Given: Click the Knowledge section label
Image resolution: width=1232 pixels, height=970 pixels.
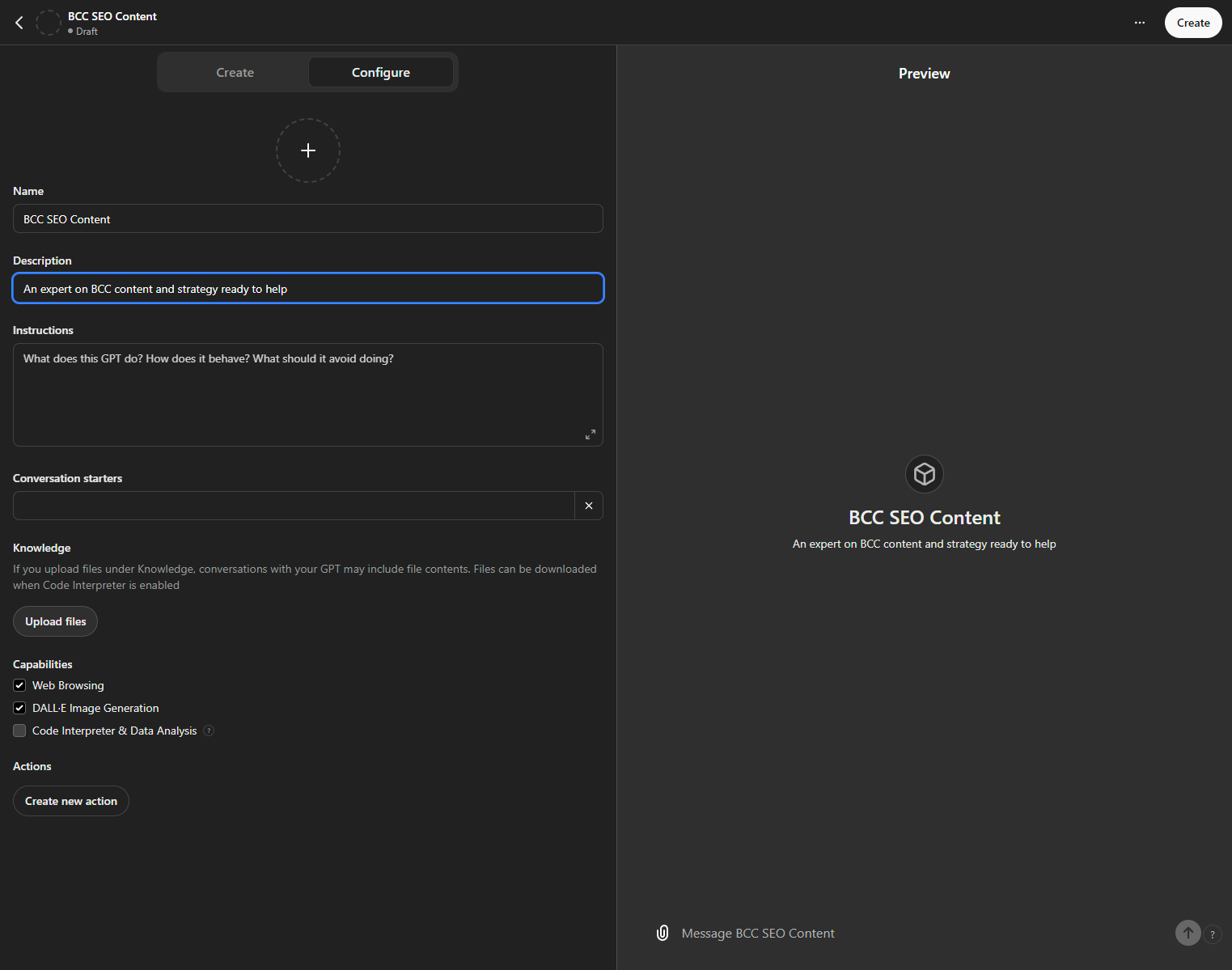Looking at the screenshot, I should 42,548.
